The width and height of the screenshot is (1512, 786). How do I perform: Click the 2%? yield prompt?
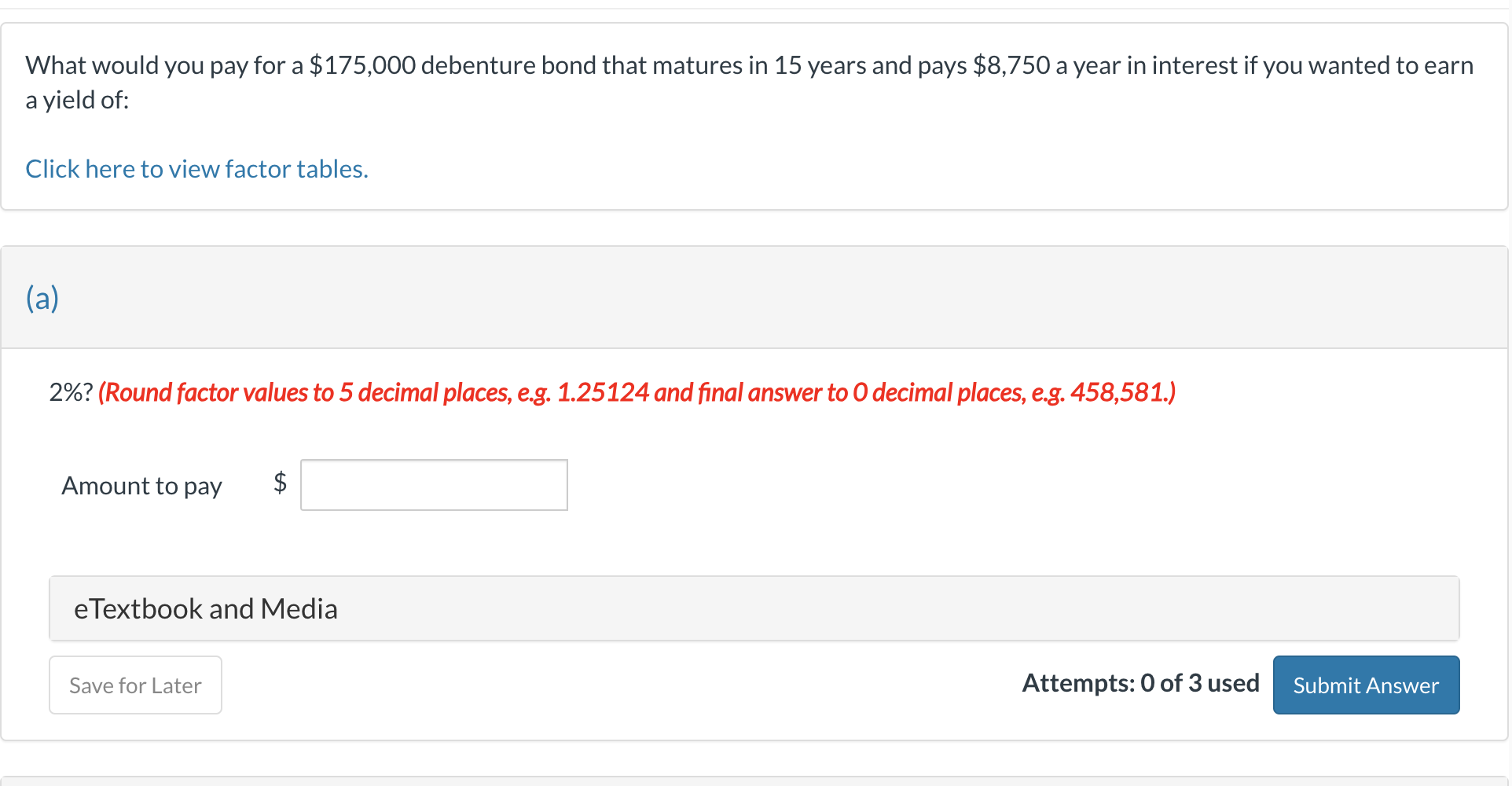click(71, 392)
